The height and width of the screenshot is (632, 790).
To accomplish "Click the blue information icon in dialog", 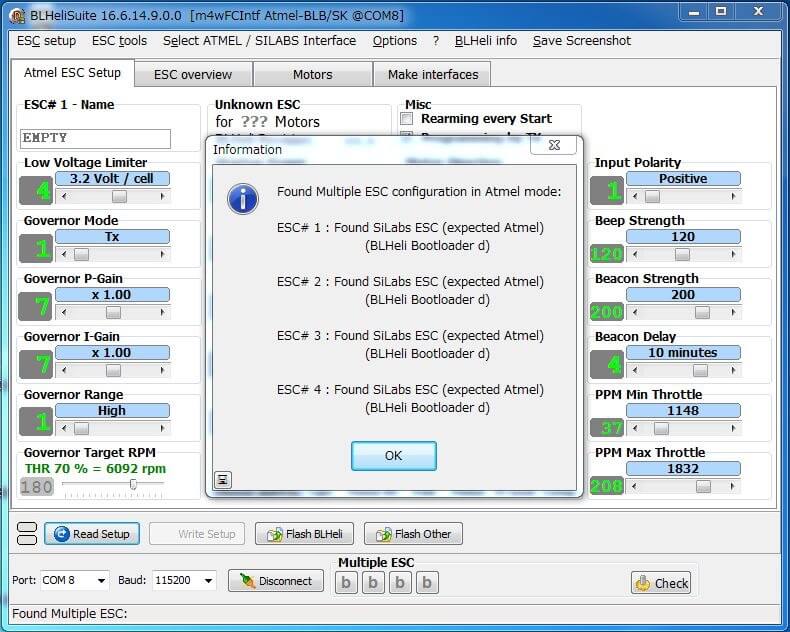I will [x=243, y=199].
